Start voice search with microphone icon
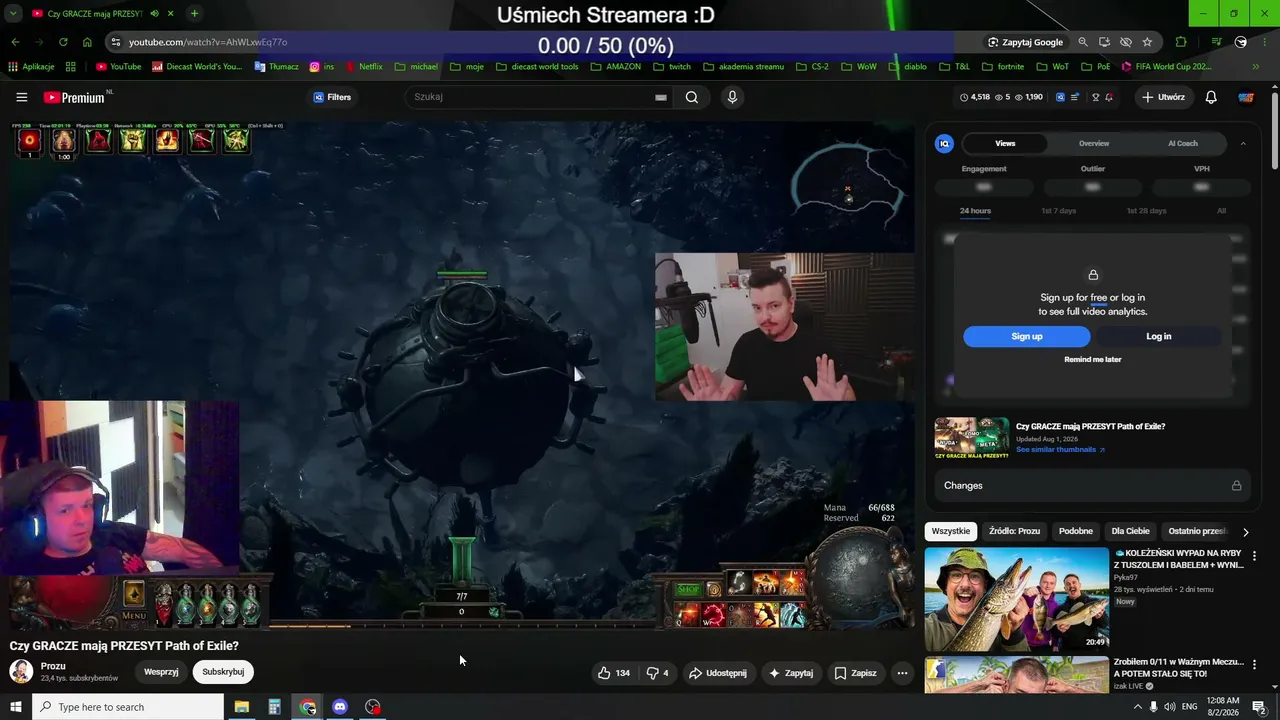 pyautogui.click(x=732, y=97)
